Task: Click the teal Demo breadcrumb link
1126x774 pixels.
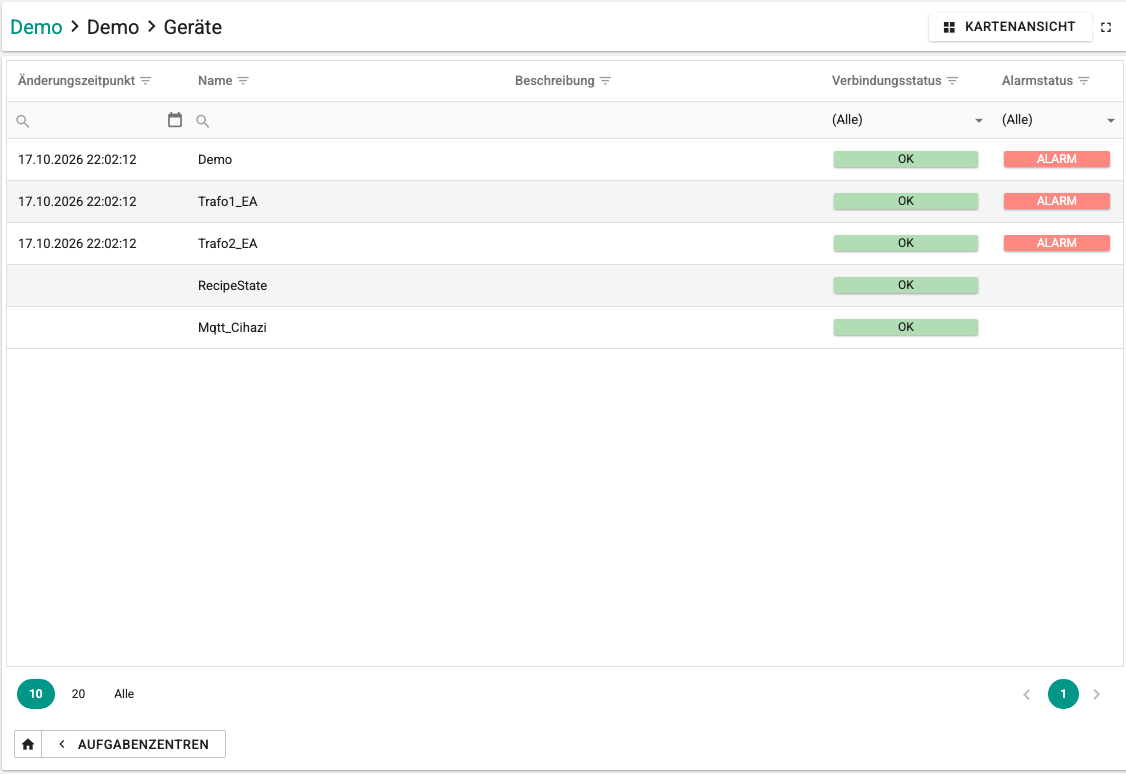Action: [x=36, y=27]
